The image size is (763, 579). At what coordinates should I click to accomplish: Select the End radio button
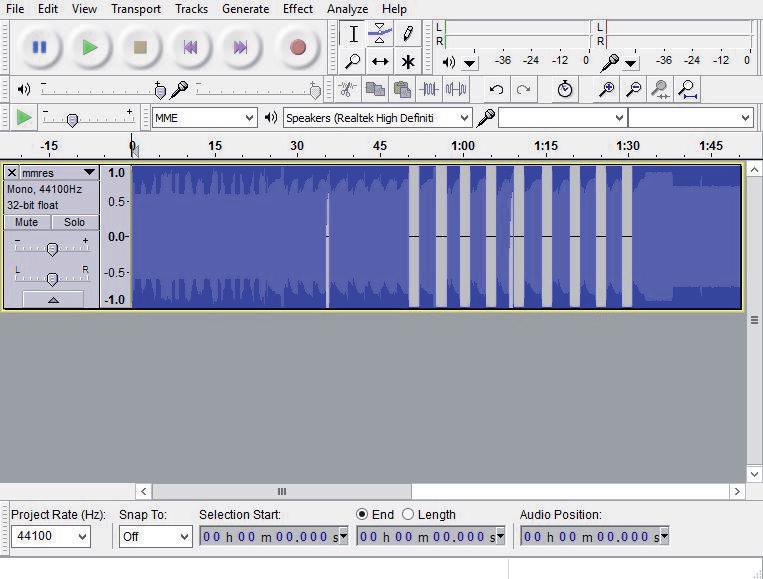tap(363, 514)
